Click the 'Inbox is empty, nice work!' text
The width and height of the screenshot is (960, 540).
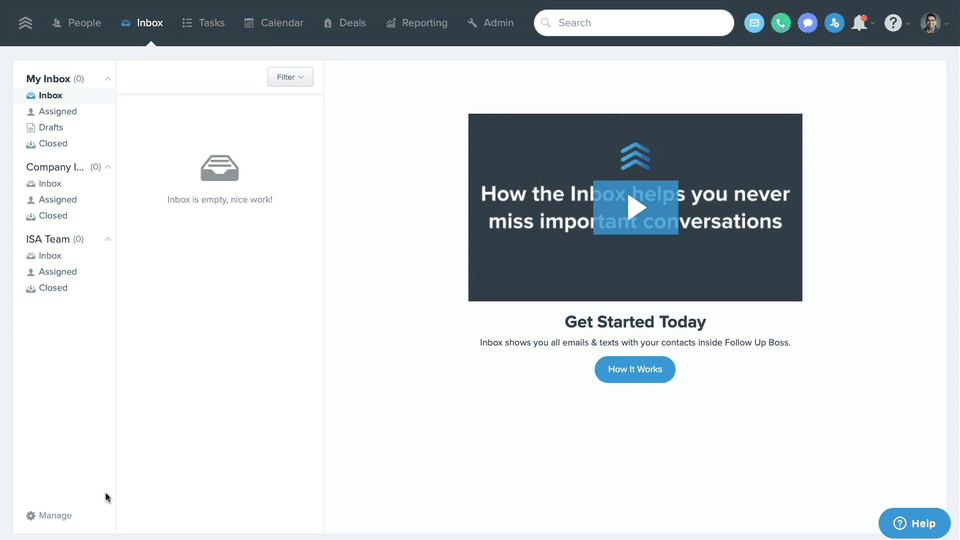point(220,200)
